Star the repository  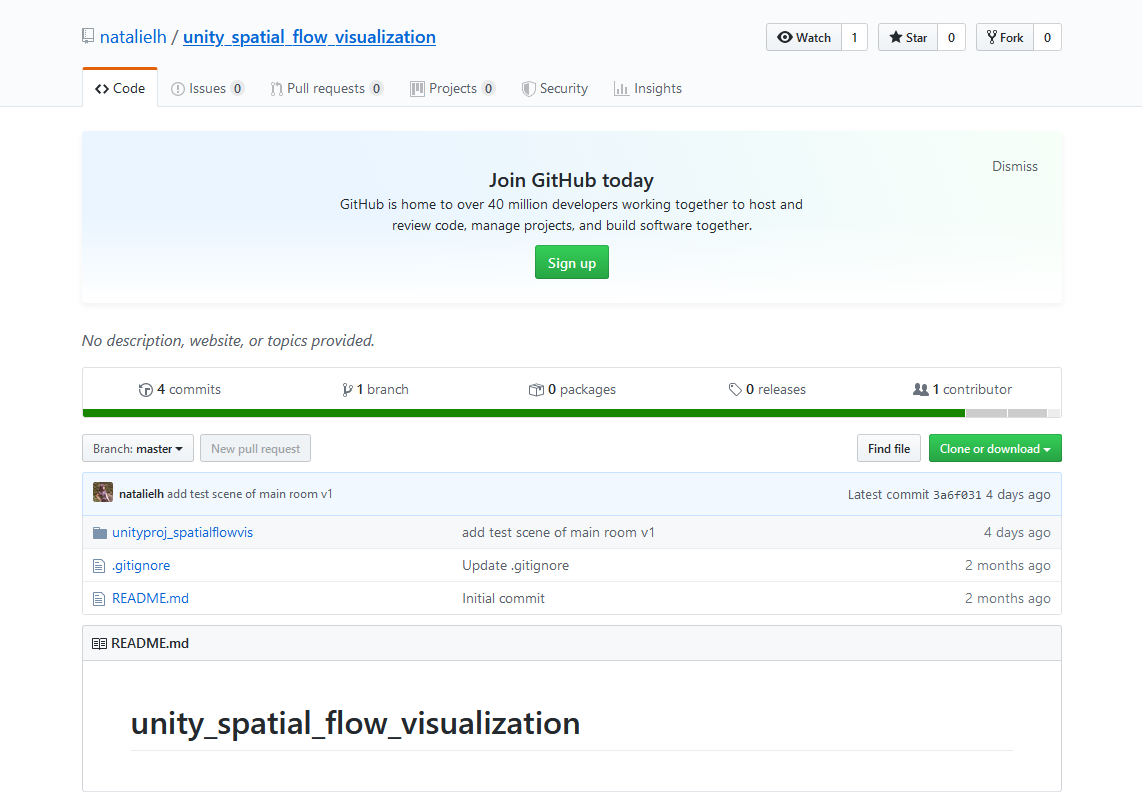(x=907, y=37)
